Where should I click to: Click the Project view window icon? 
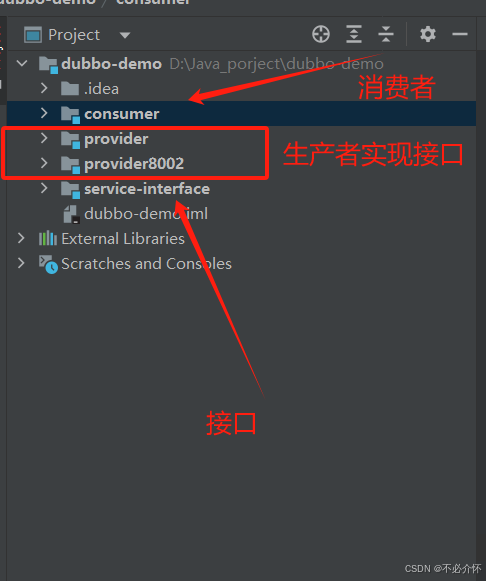(33, 35)
